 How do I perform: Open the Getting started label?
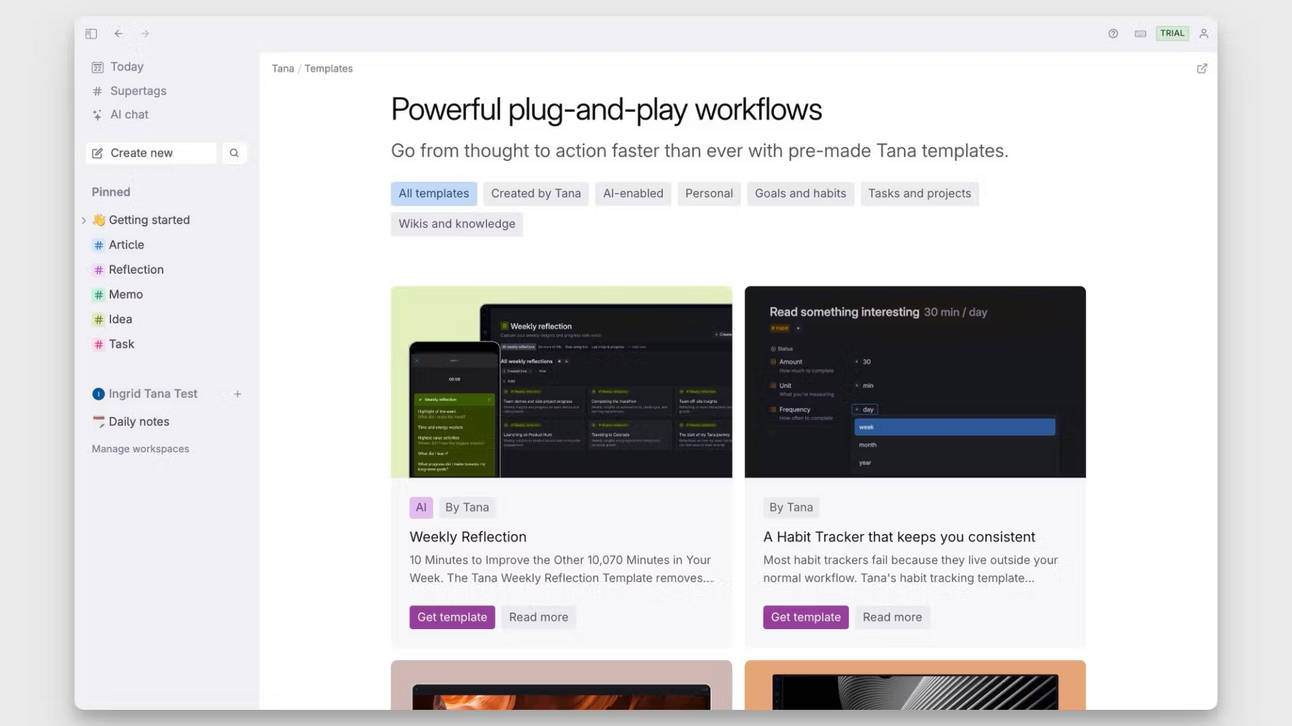tap(149, 220)
